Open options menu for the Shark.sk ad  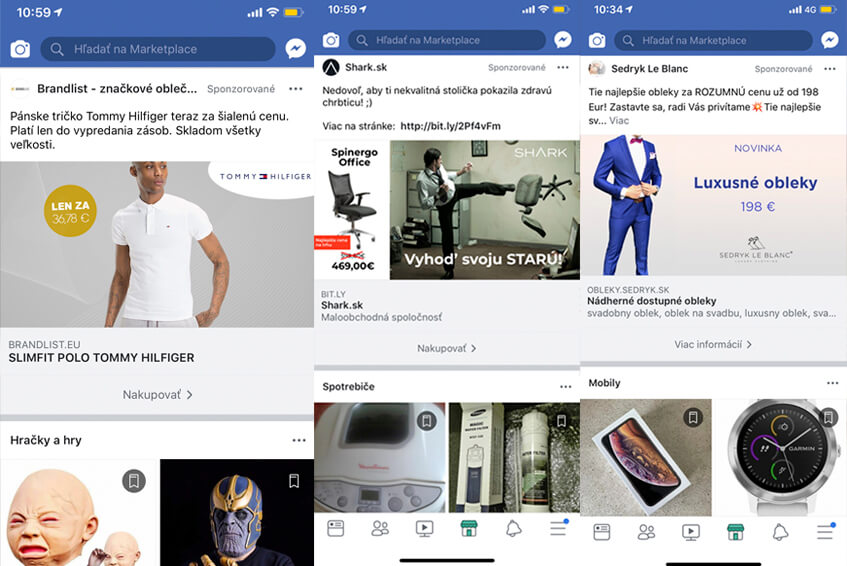(x=563, y=68)
